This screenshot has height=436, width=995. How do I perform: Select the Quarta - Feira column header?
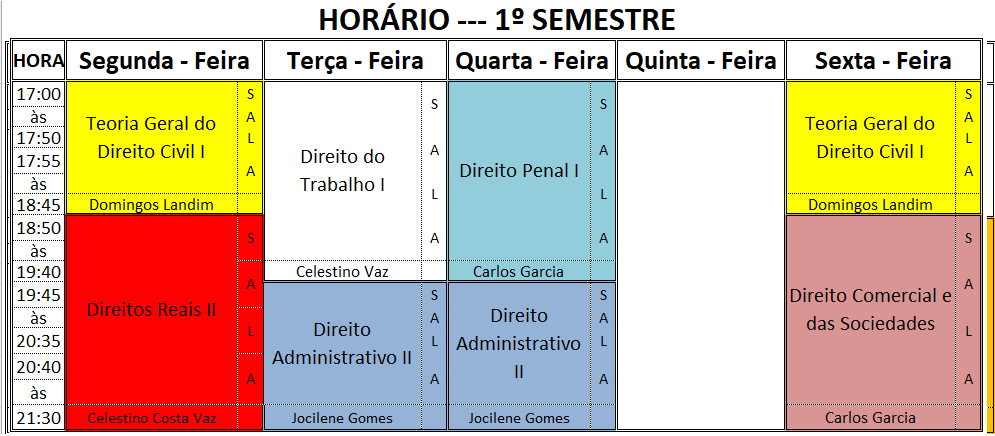pyautogui.click(x=532, y=61)
